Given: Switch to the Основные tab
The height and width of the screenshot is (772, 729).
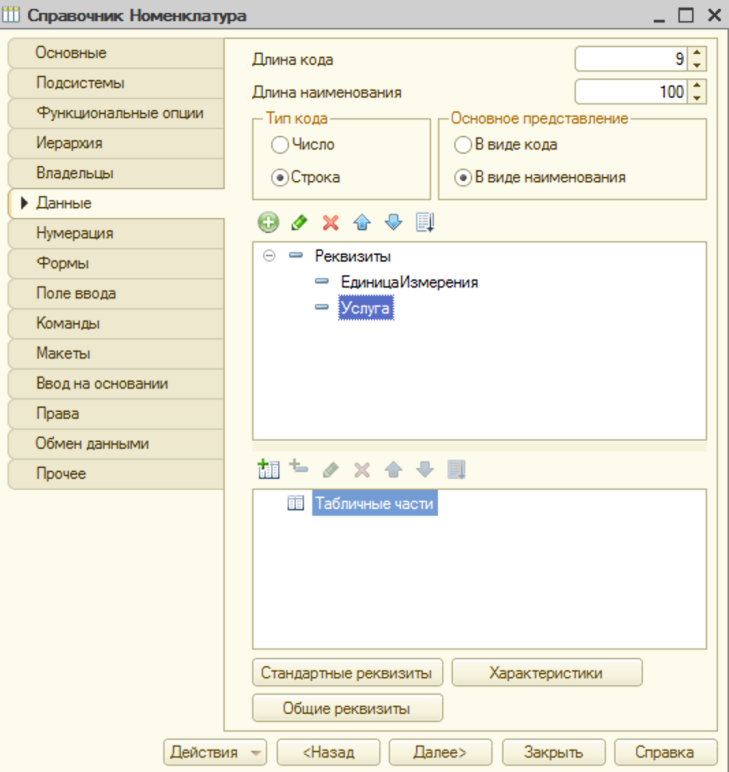Looking at the screenshot, I should coord(116,53).
